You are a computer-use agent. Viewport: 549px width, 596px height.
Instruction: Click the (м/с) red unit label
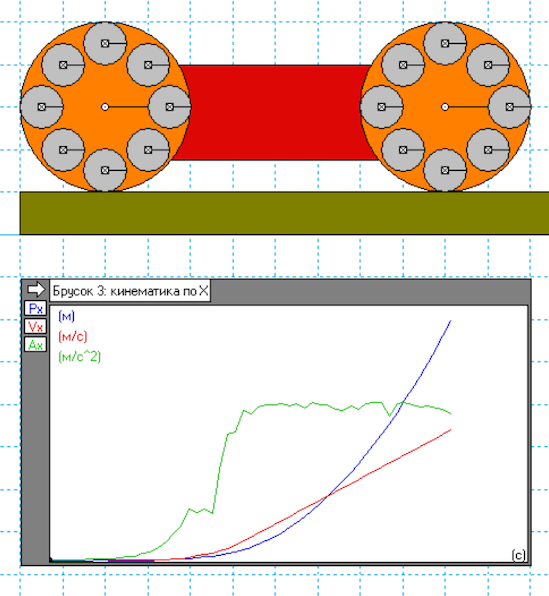73,336
